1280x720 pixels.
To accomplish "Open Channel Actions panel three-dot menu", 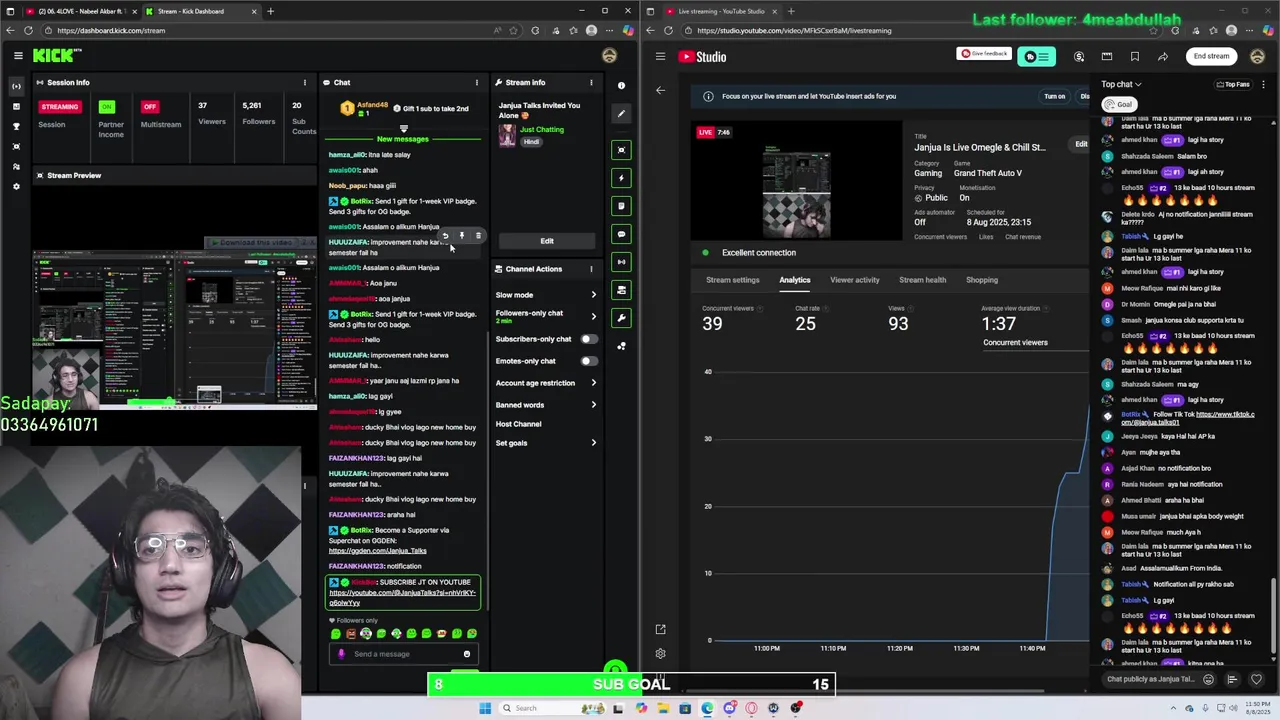I will (x=591, y=268).
